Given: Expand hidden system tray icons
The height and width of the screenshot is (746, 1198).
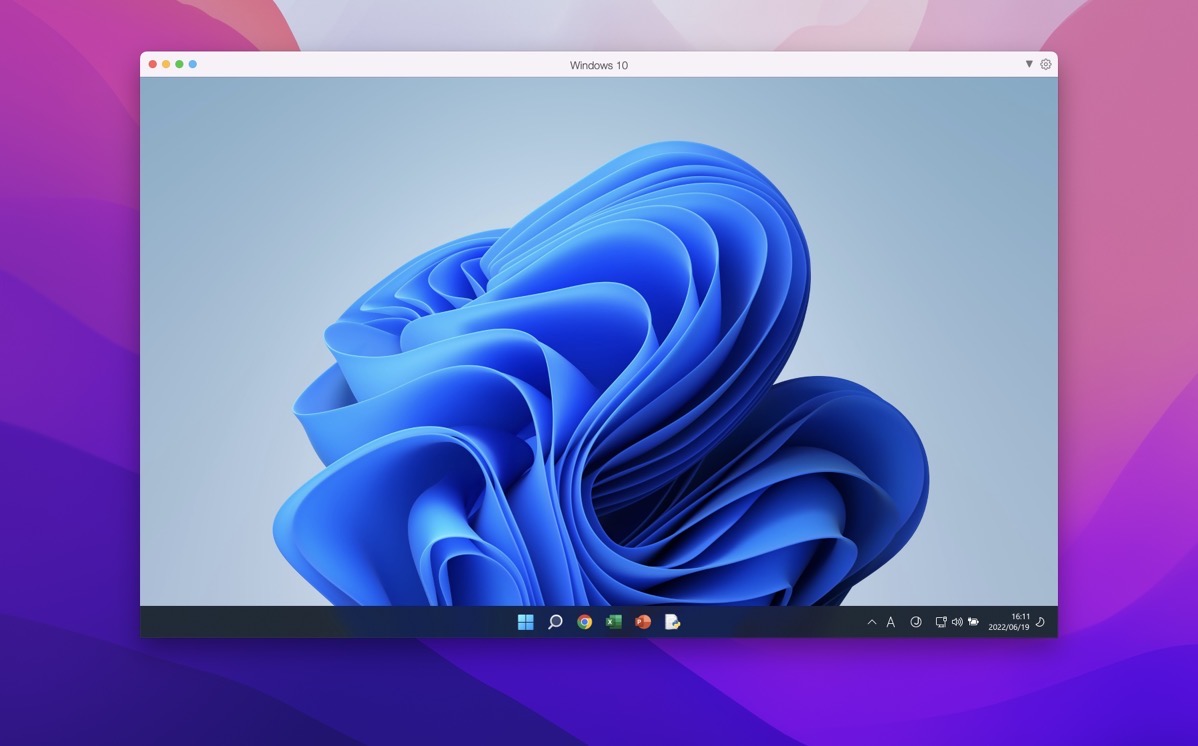Looking at the screenshot, I should pos(872,622).
